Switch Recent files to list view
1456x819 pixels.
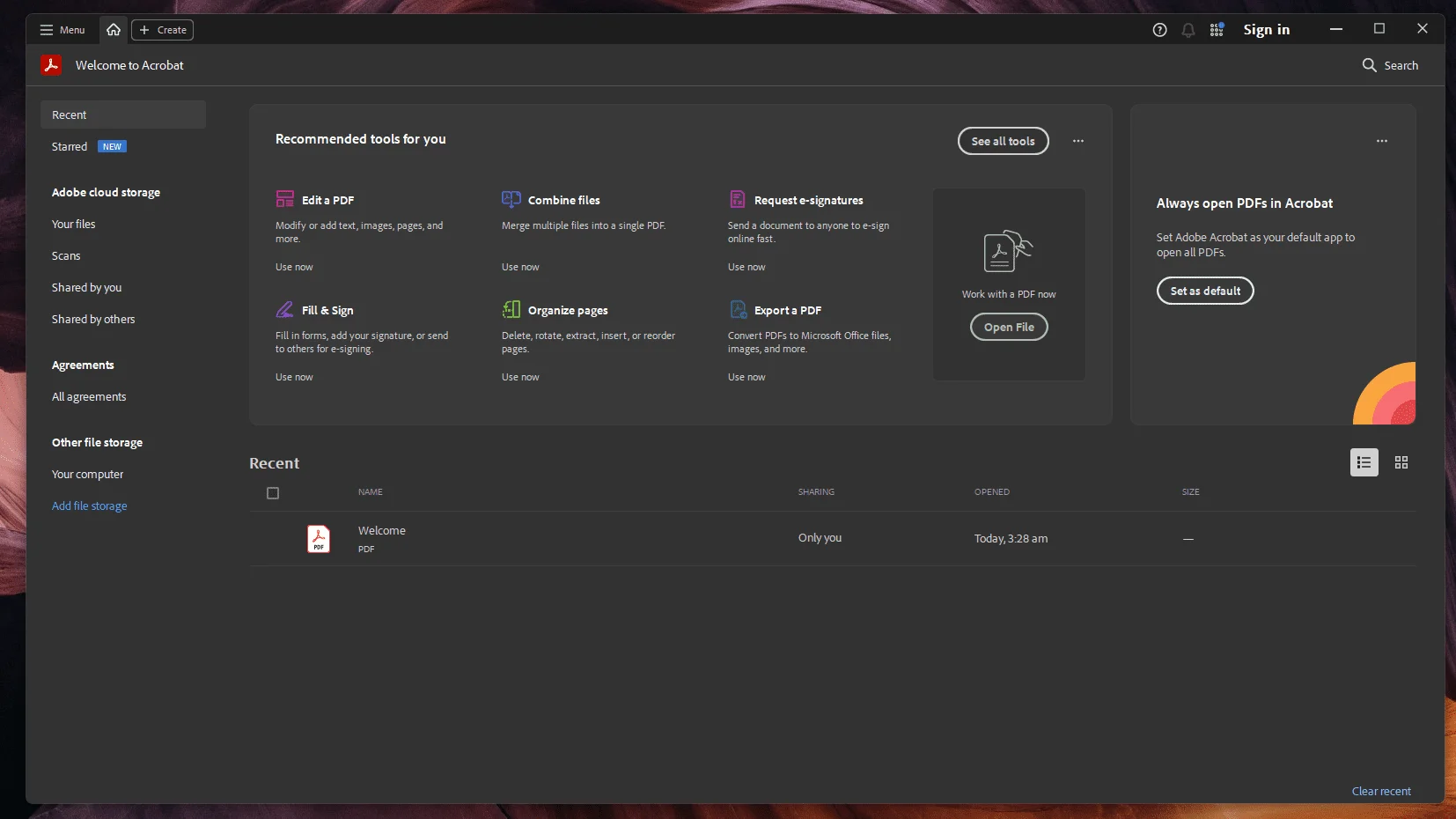pos(1364,462)
